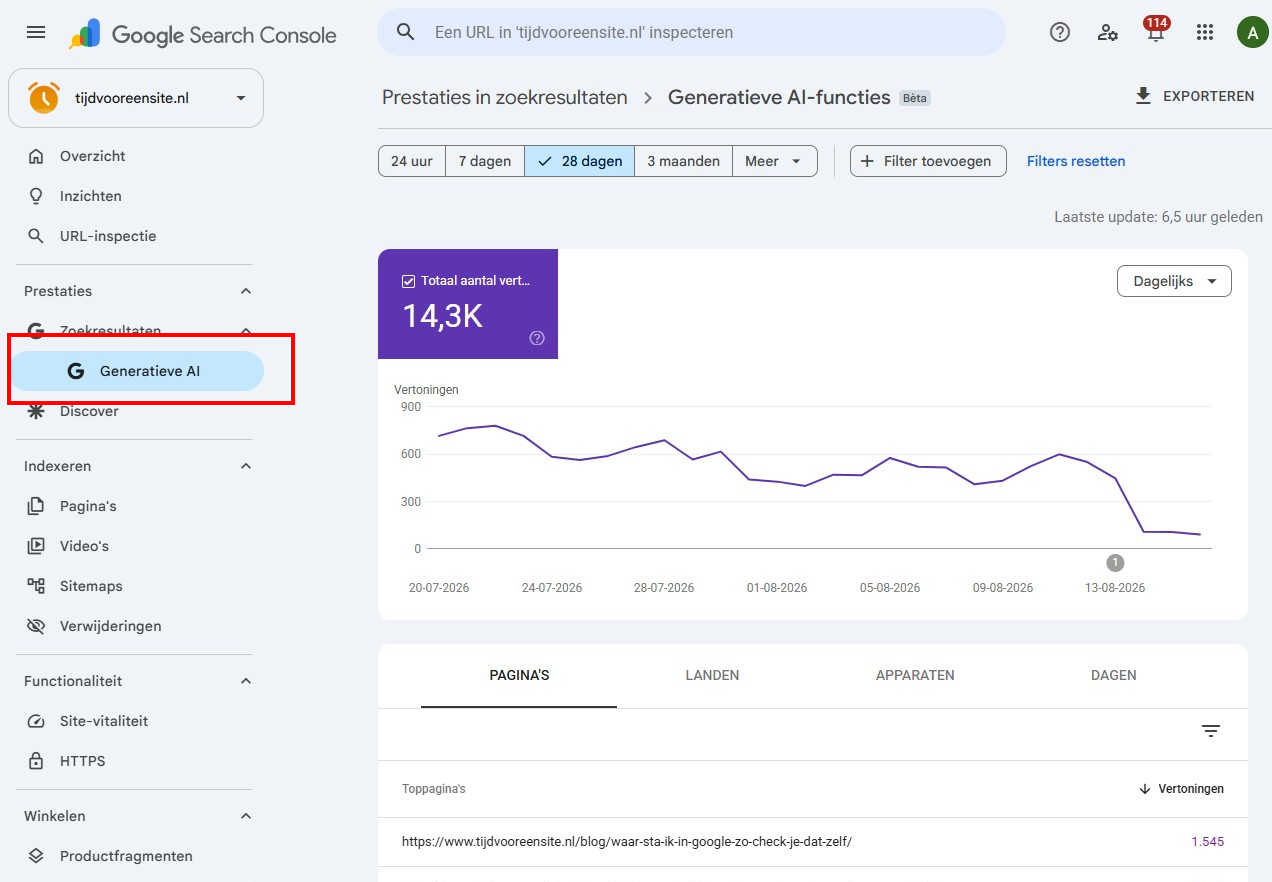Image resolution: width=1272 pixels, height=882 pixels.
Task: Click the URL-inspectie magnifier icon
Action: point(36,236)
